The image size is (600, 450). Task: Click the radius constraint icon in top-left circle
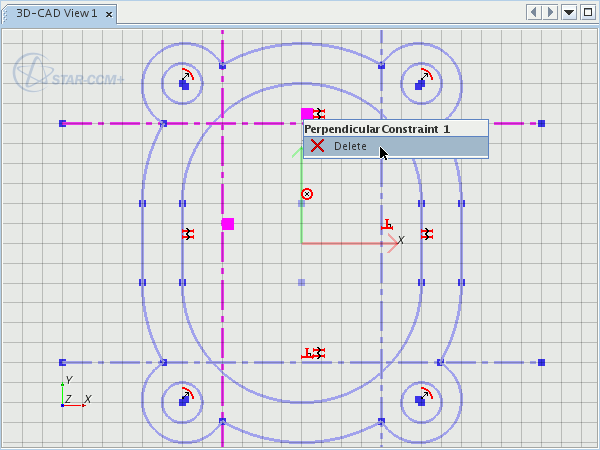(x=188, y=75)
